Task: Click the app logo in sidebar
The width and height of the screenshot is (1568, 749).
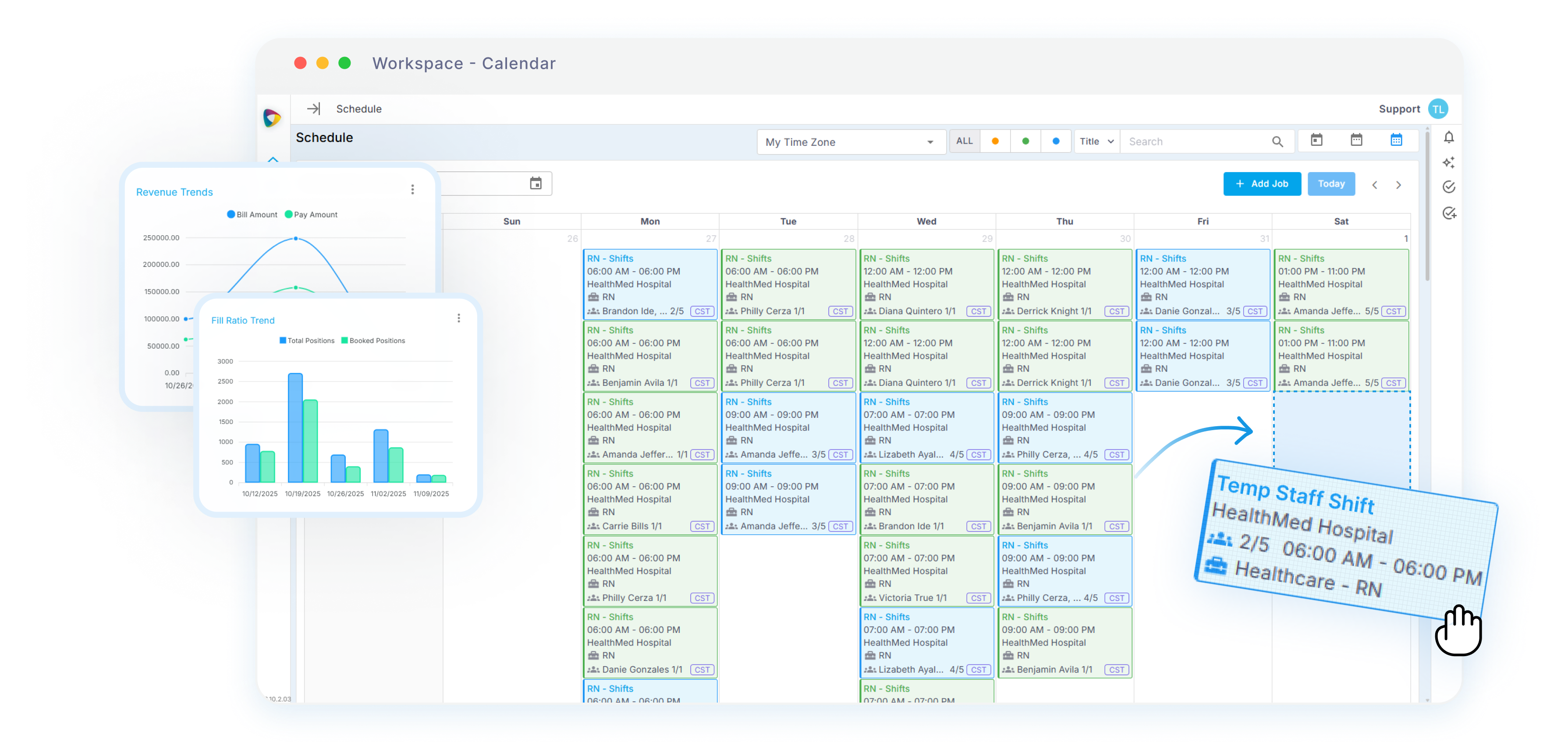Action: 272,117
